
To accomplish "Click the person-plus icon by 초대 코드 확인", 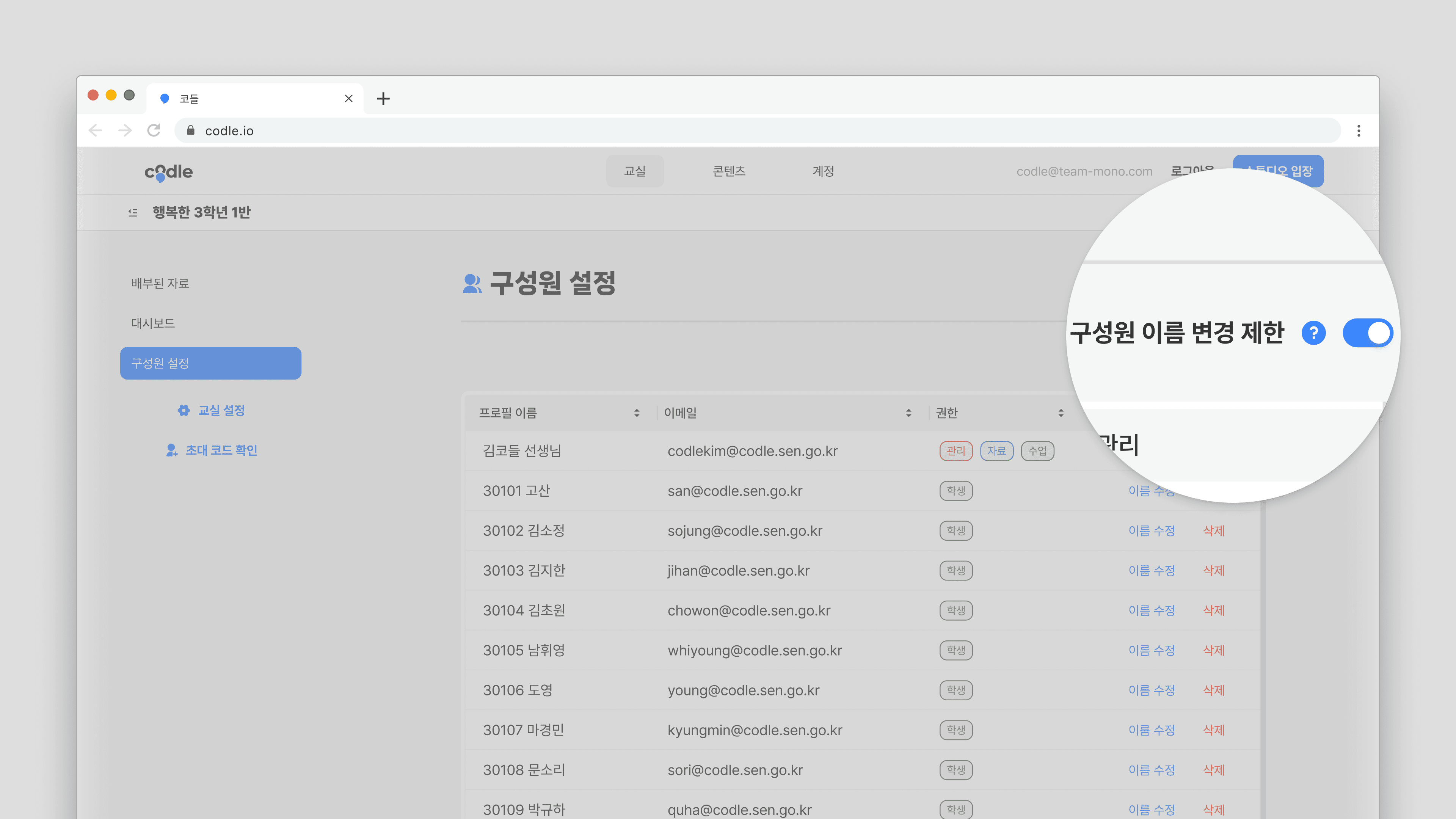I will [171, 450].
